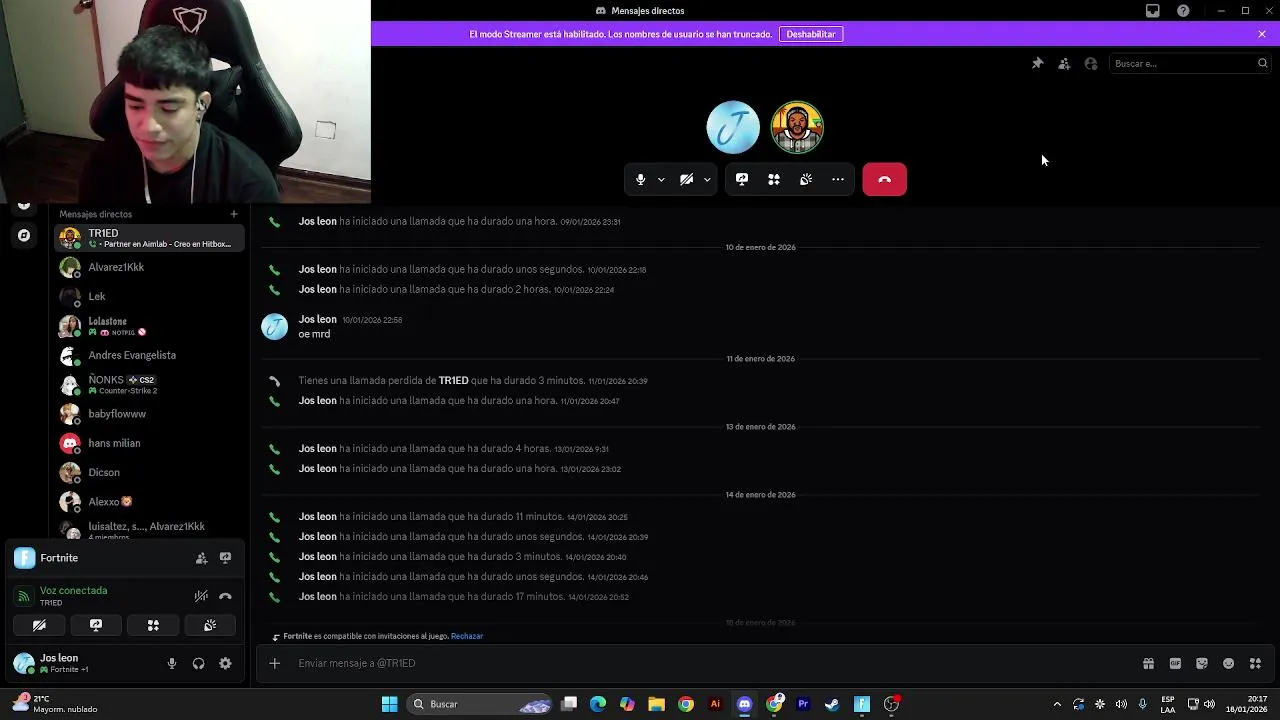Open soundboard from the voice panel
The width and height of the screenshot is (1280, 720).
(210, 625)
